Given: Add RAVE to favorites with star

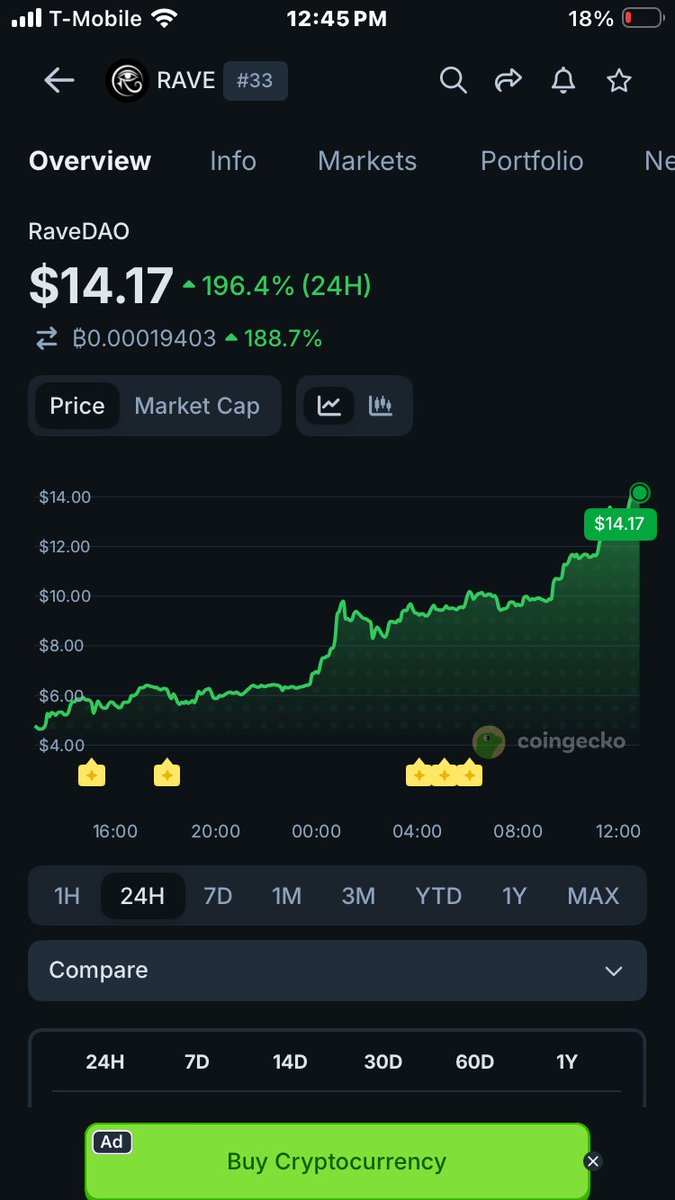Looking at the screenshot, I should point(619,81).
